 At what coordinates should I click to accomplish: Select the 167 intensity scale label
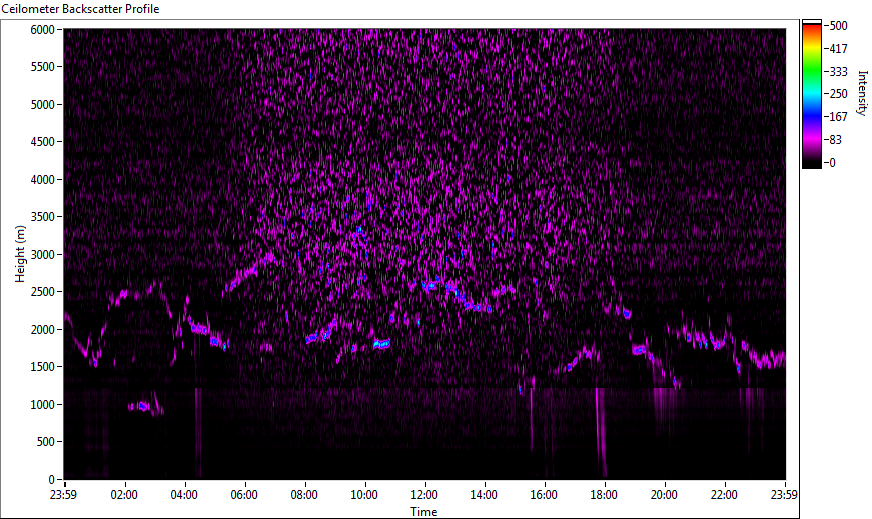click(838, 117)
